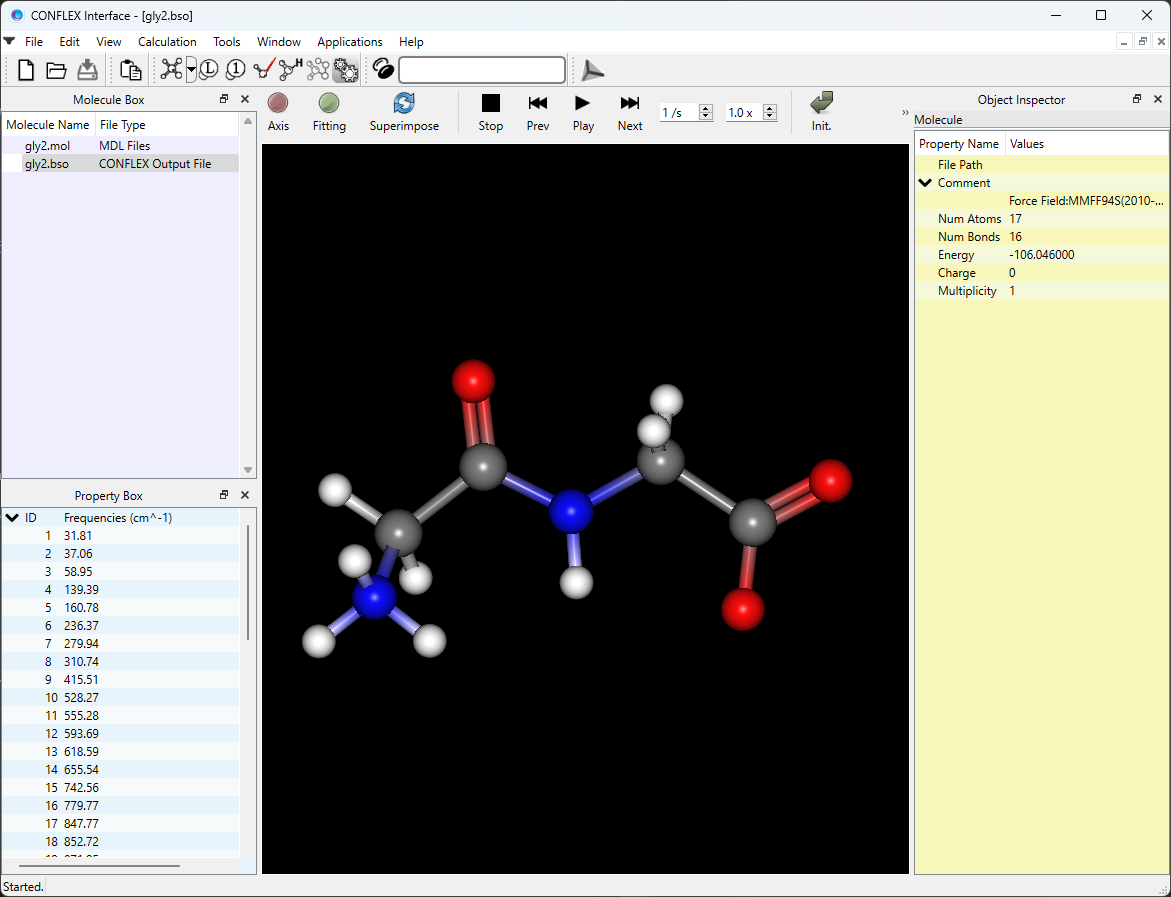Click the bond measurement toolbar icon
The image size is (1171, 897).
point(263,70)
